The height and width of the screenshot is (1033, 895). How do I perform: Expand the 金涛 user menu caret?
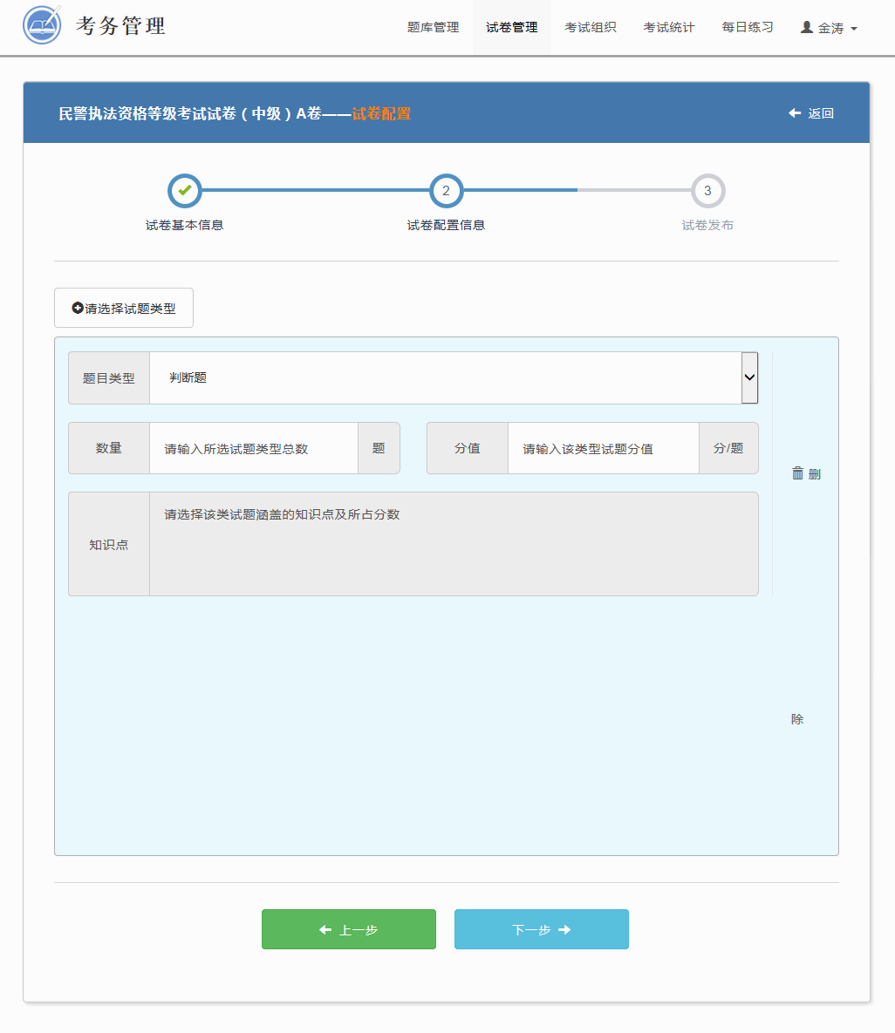tap(853, 29)
